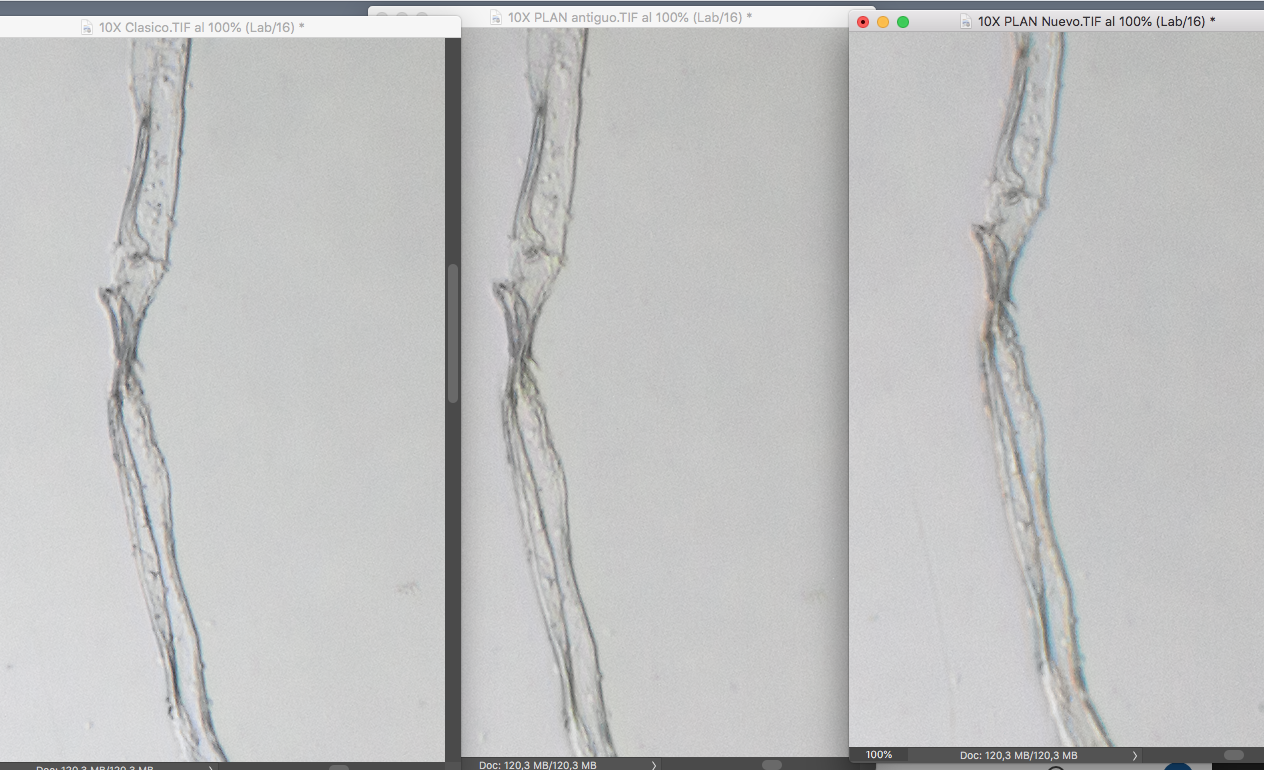The height and width of the screenshot is (770, 1264).
Task: Click the file proxy icon of 10X PLAN antiguo.TIF
Action: 498,17
